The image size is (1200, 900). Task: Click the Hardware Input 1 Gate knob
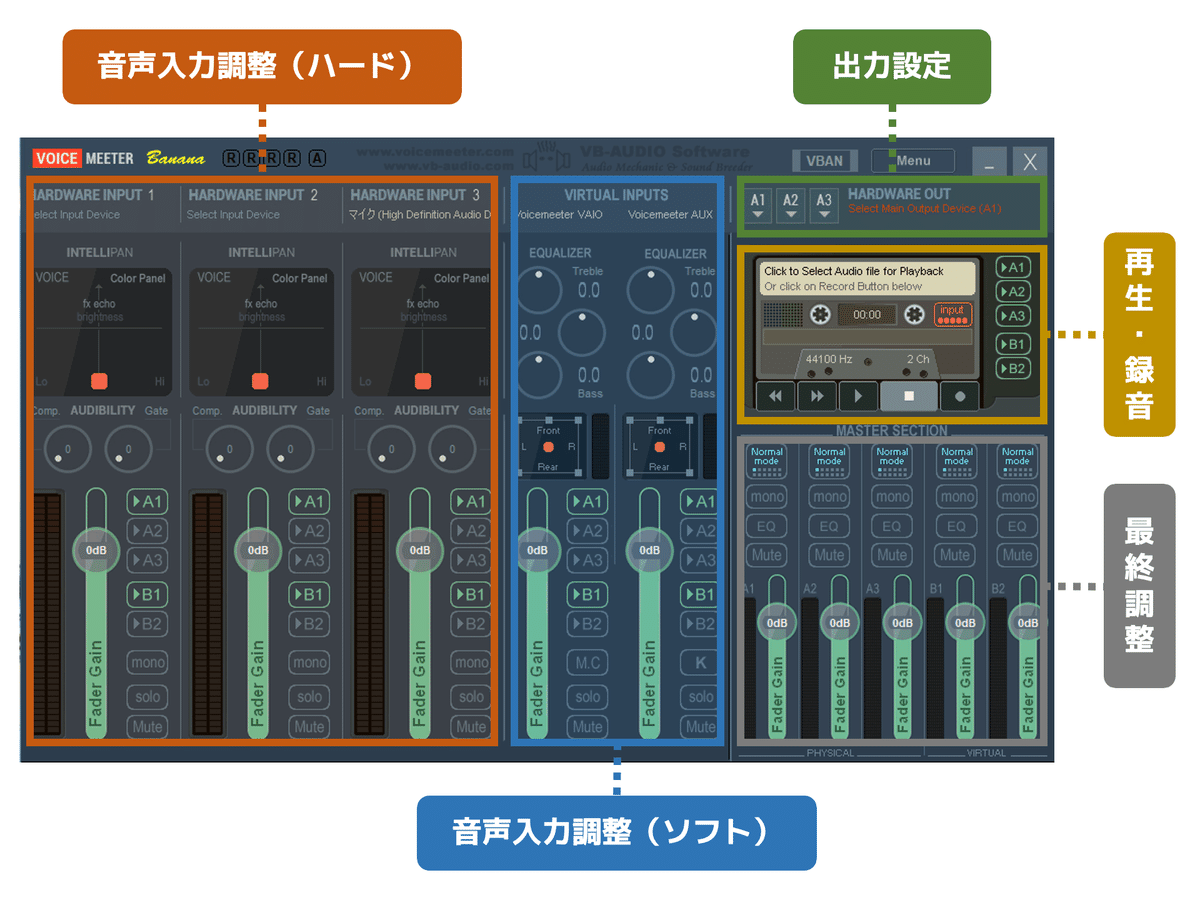pyautogui.click(x=128, y=449)
